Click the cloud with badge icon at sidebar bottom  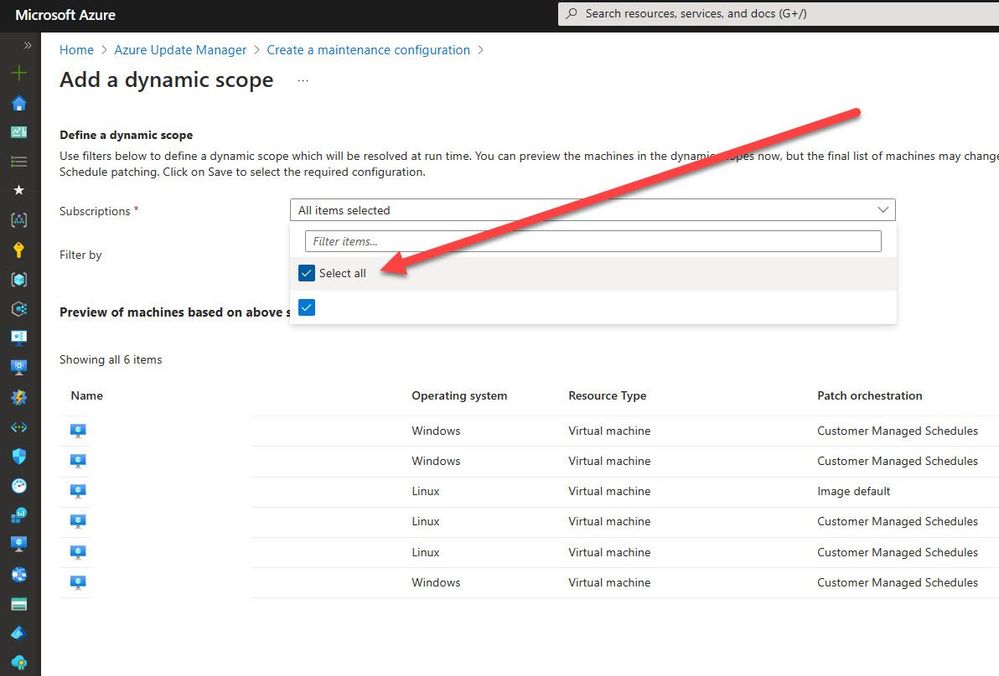pyautogui.click(x=19, y=663)
